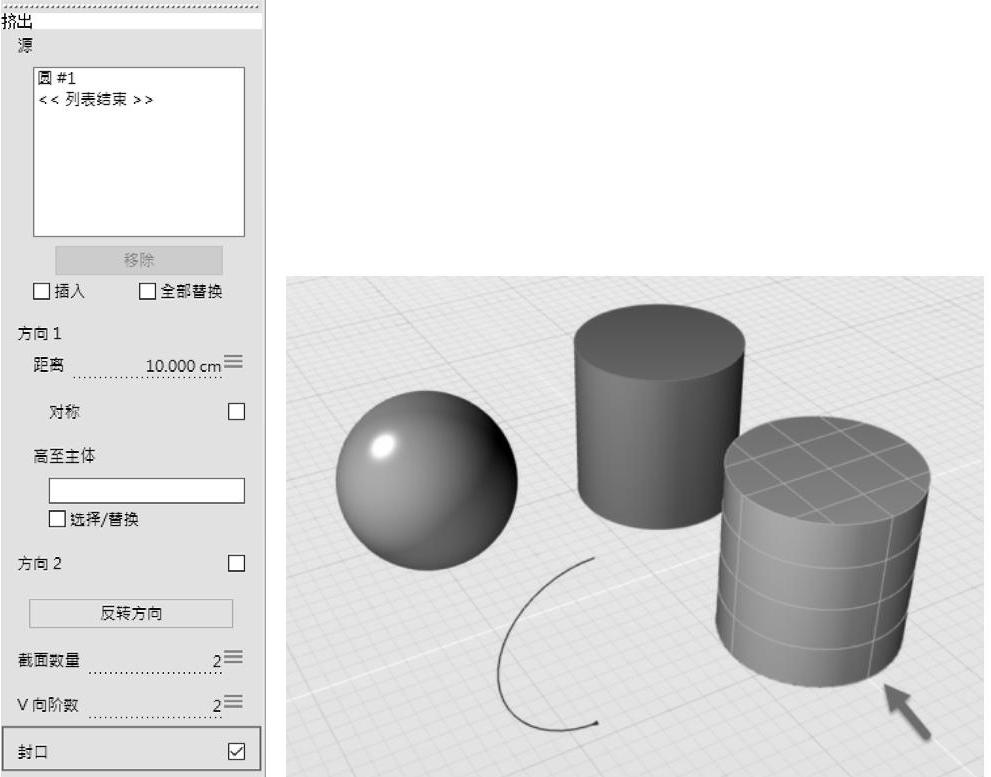The width and height of the screenshot is (991, 777).
Task: Select the 圆 #1 entry in source list
Action: [x=57, y=78]
